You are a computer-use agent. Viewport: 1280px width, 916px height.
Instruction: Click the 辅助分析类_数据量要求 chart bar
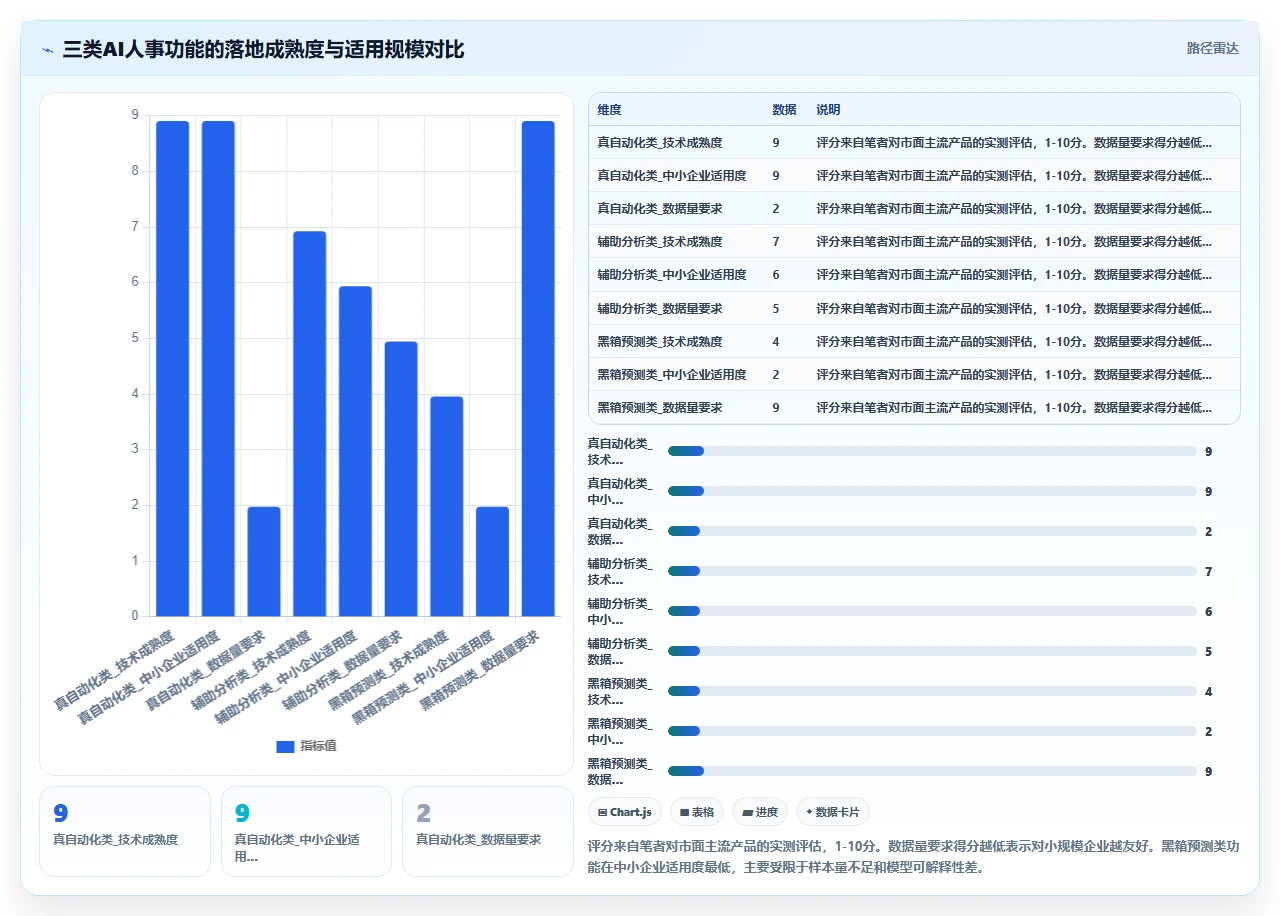(401, 479)
